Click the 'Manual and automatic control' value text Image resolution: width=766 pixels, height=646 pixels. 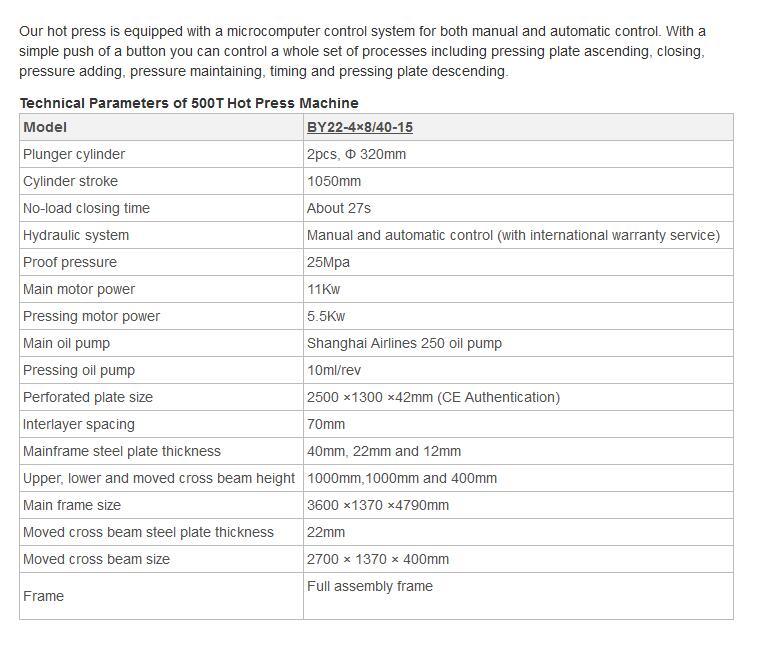pos(513,235)
